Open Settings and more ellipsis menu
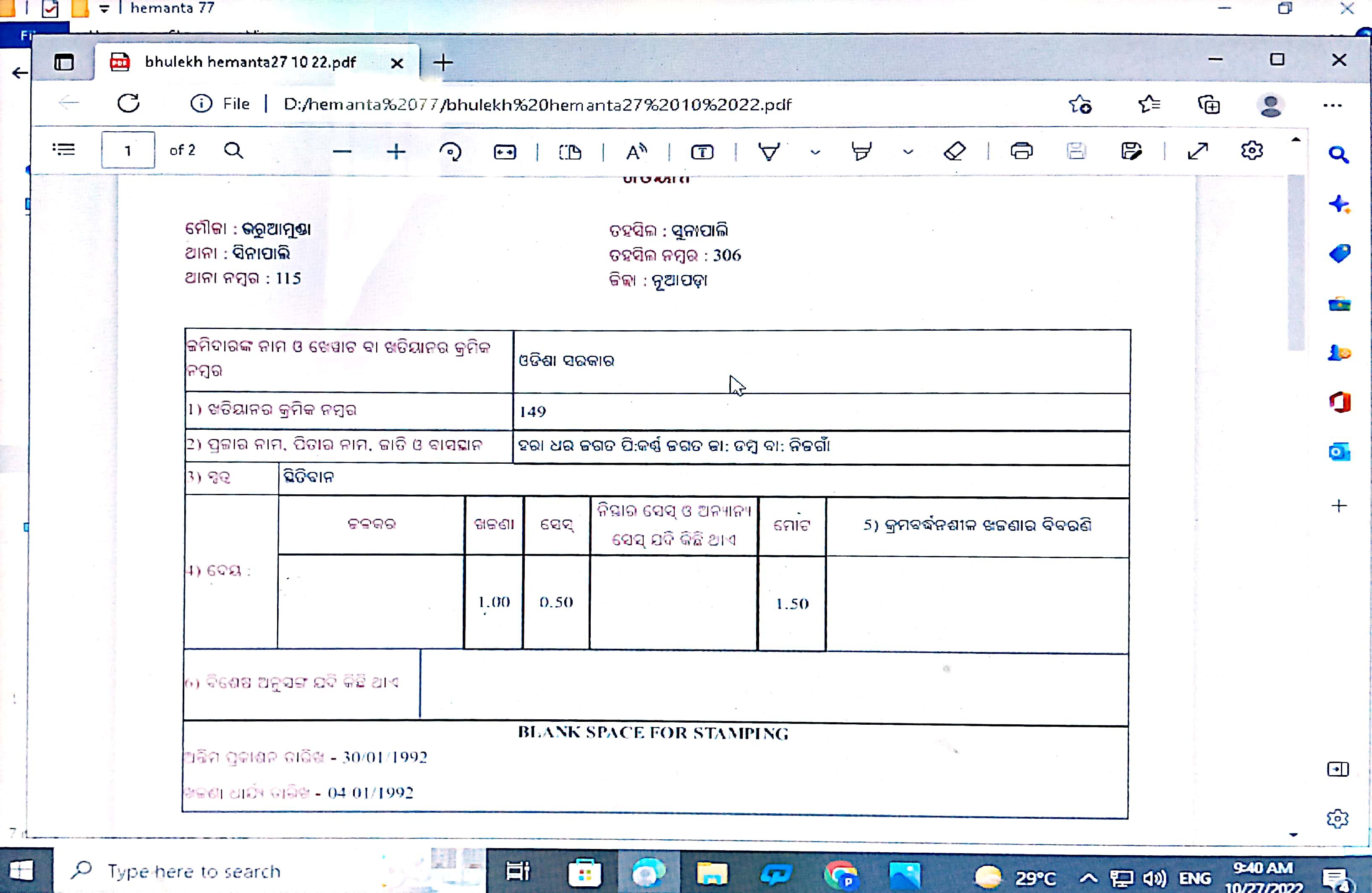This screenshot has width=1372, height=893. coord(1332,105)
